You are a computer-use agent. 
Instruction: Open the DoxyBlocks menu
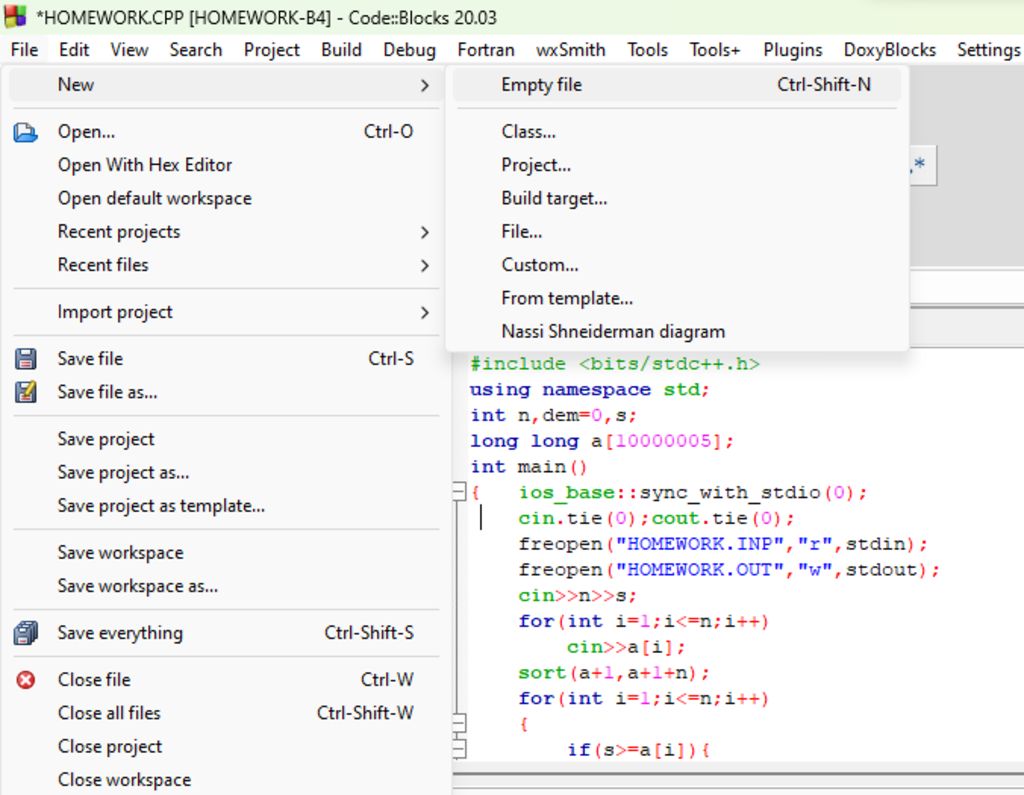tap(889, 49)
